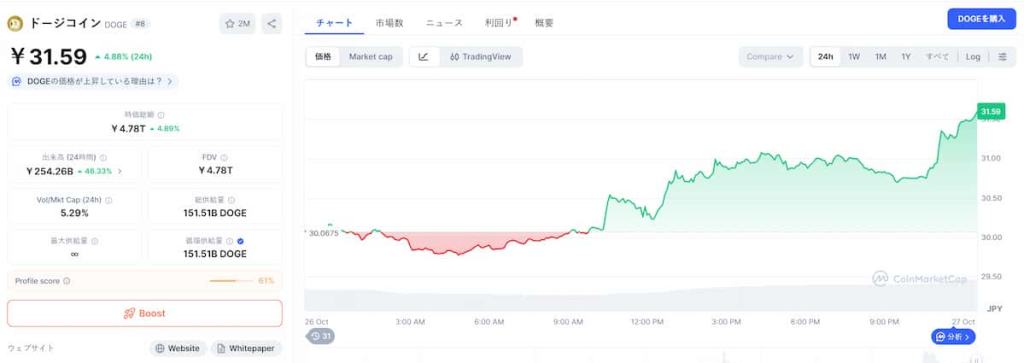Show info icon next to FDV

tap(224, 157)
